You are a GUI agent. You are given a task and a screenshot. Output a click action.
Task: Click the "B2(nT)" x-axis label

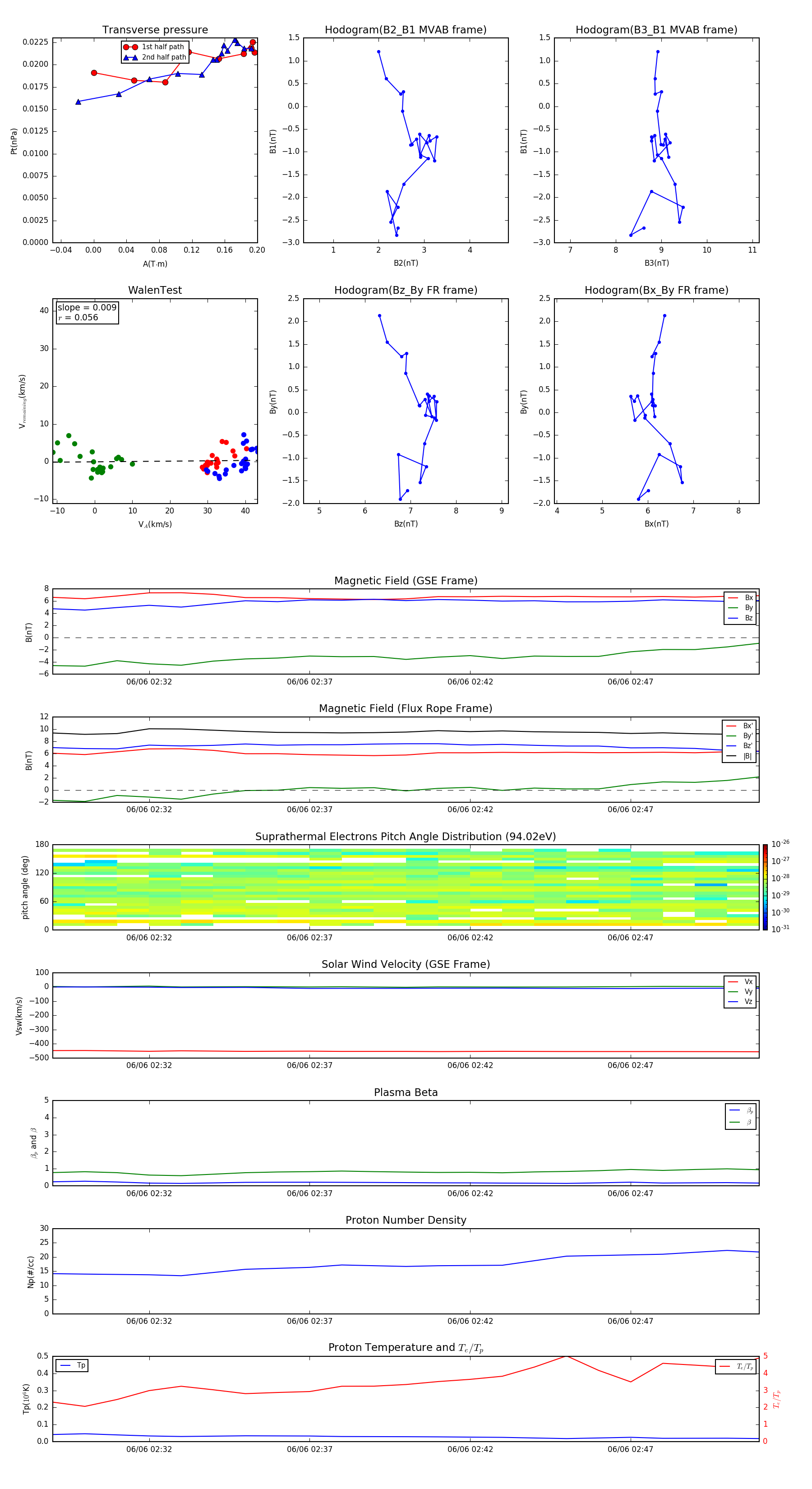coord(406,263)
